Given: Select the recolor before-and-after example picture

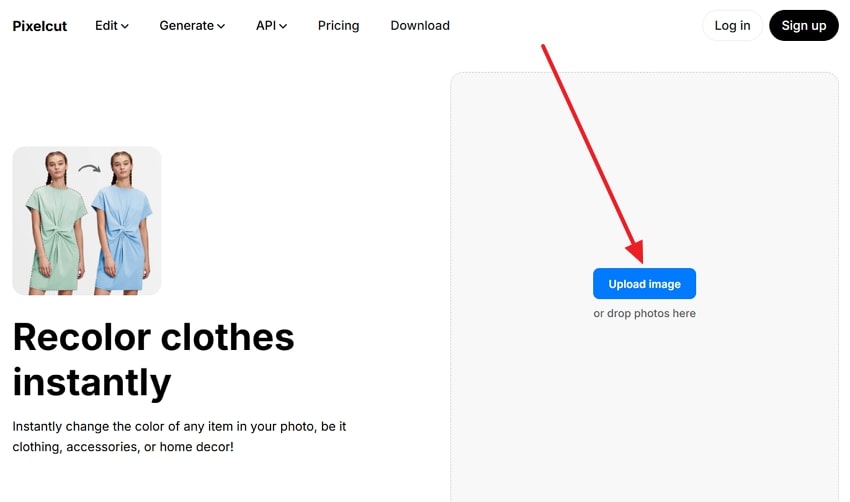Looking at the screenshot, I should (87, 220).
